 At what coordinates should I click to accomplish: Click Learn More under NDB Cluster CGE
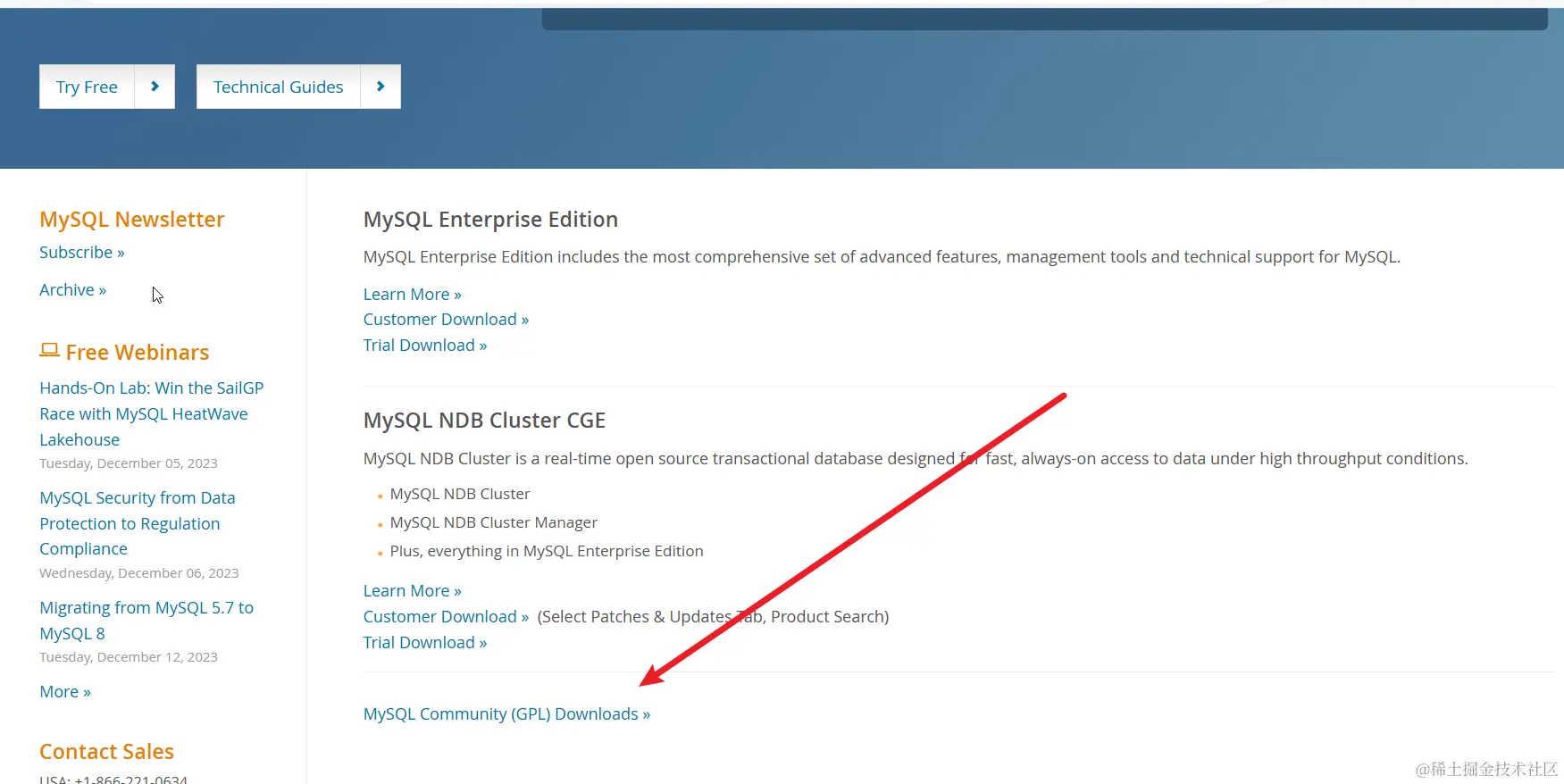[413, 591]
